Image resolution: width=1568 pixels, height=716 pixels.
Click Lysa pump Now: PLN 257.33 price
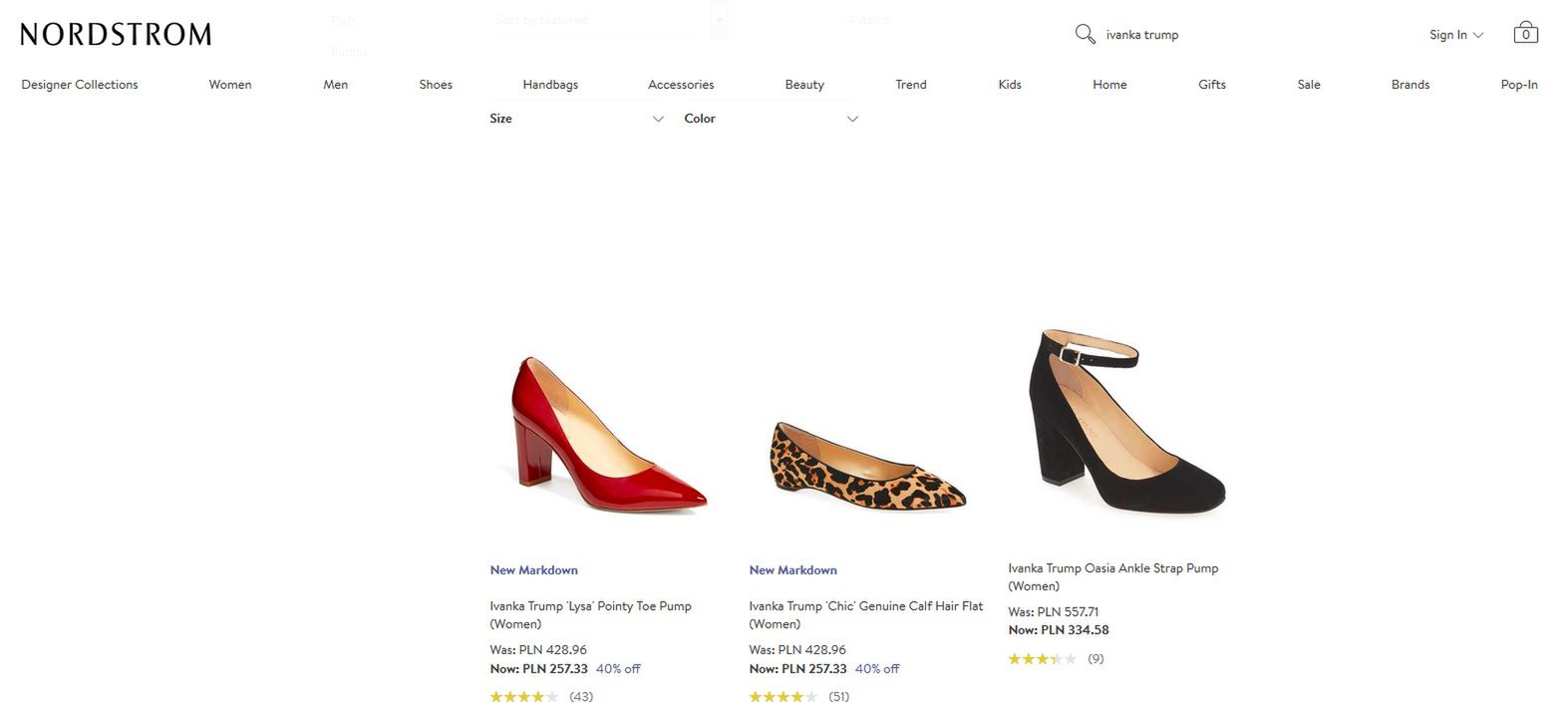pyautogui.click(x=538, y=669)
